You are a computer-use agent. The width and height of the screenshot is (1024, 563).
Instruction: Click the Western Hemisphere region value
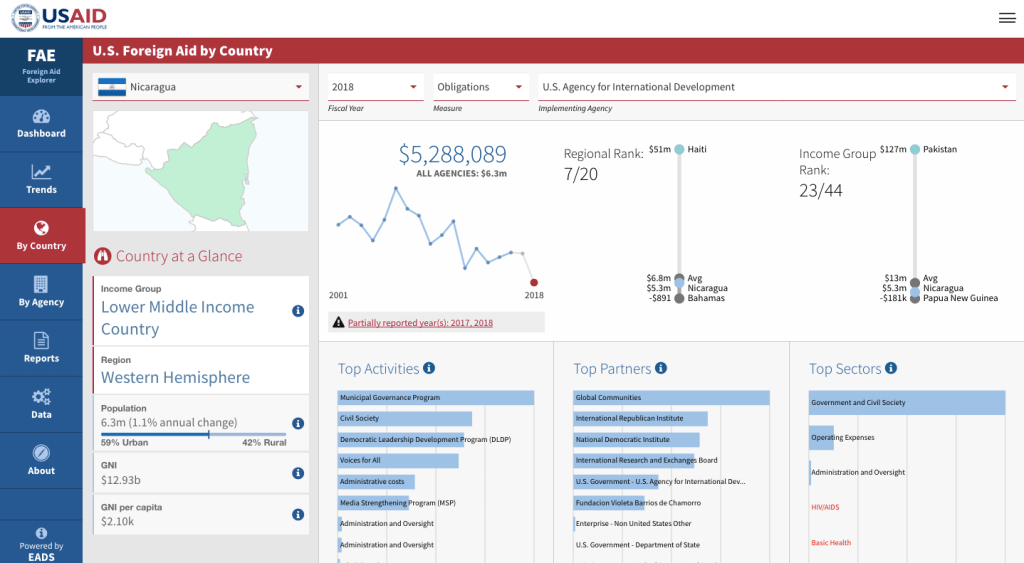pos(176,378)
